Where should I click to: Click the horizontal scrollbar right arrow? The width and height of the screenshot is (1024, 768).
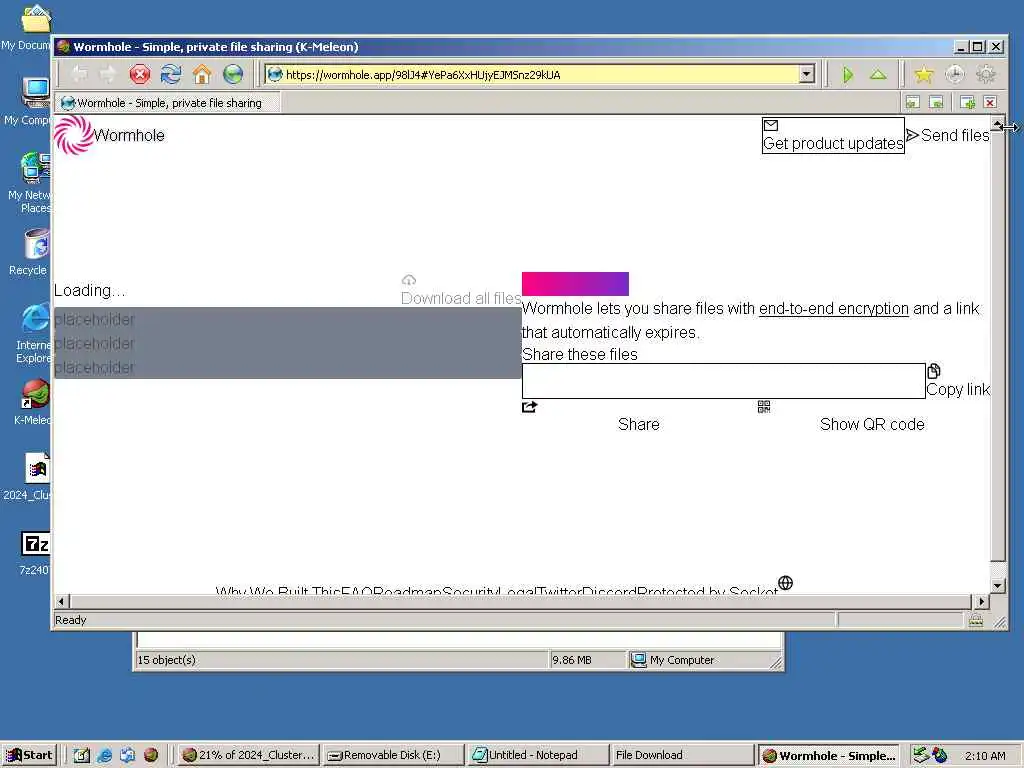[982, 601]
